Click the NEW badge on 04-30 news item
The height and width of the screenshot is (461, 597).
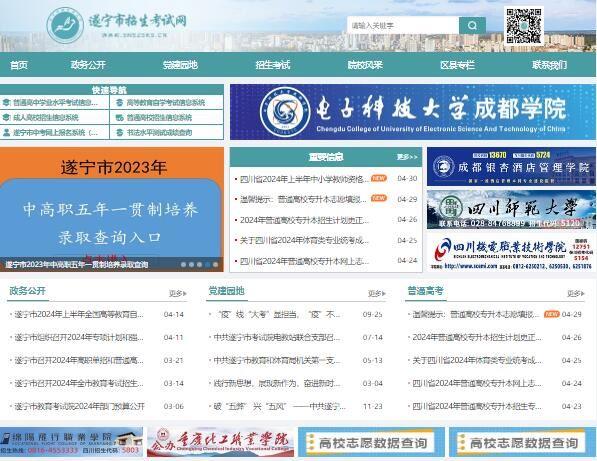[x=379, y=178]
